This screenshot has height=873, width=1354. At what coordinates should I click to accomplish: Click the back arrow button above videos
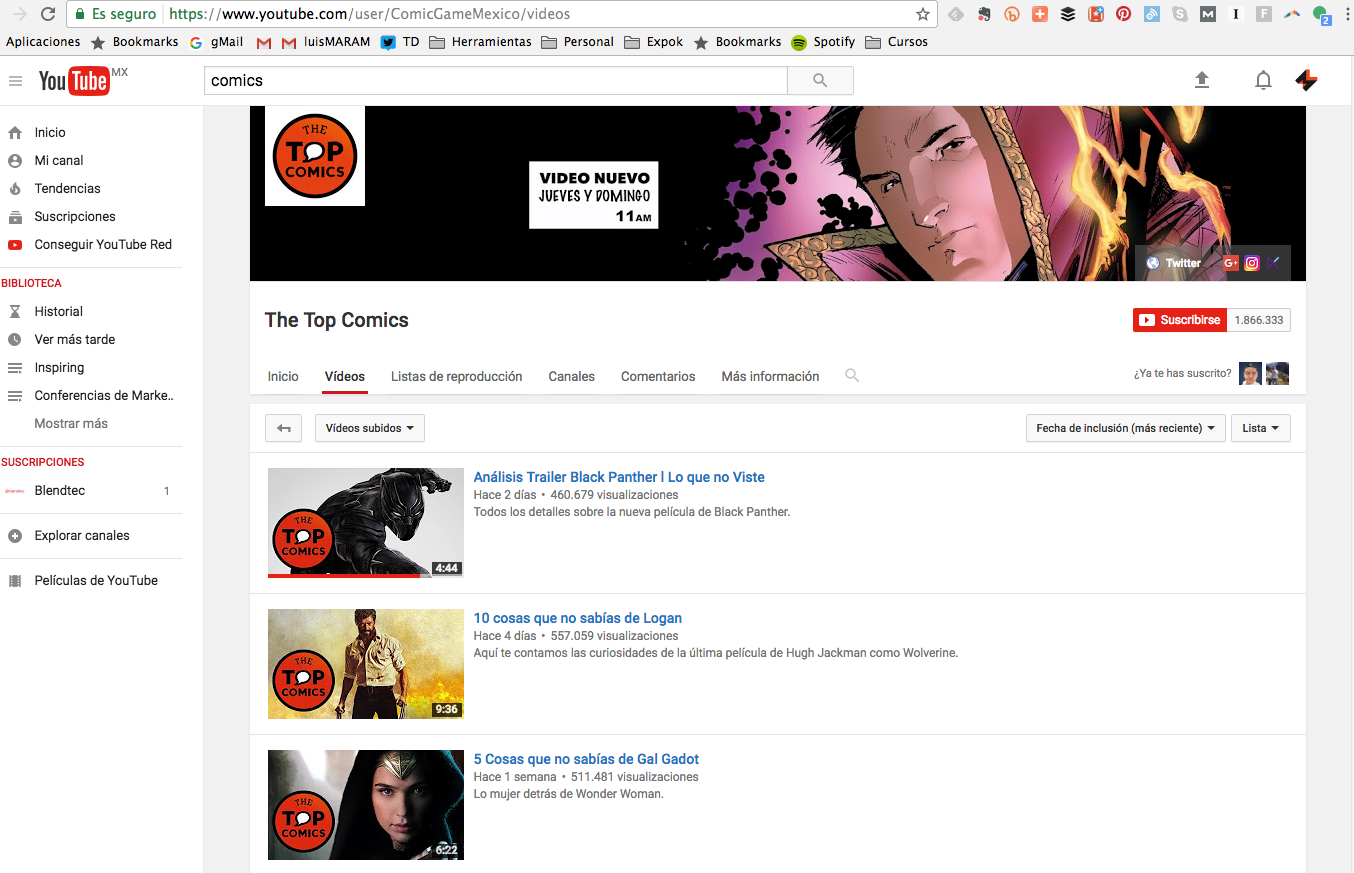coord(283,428)
